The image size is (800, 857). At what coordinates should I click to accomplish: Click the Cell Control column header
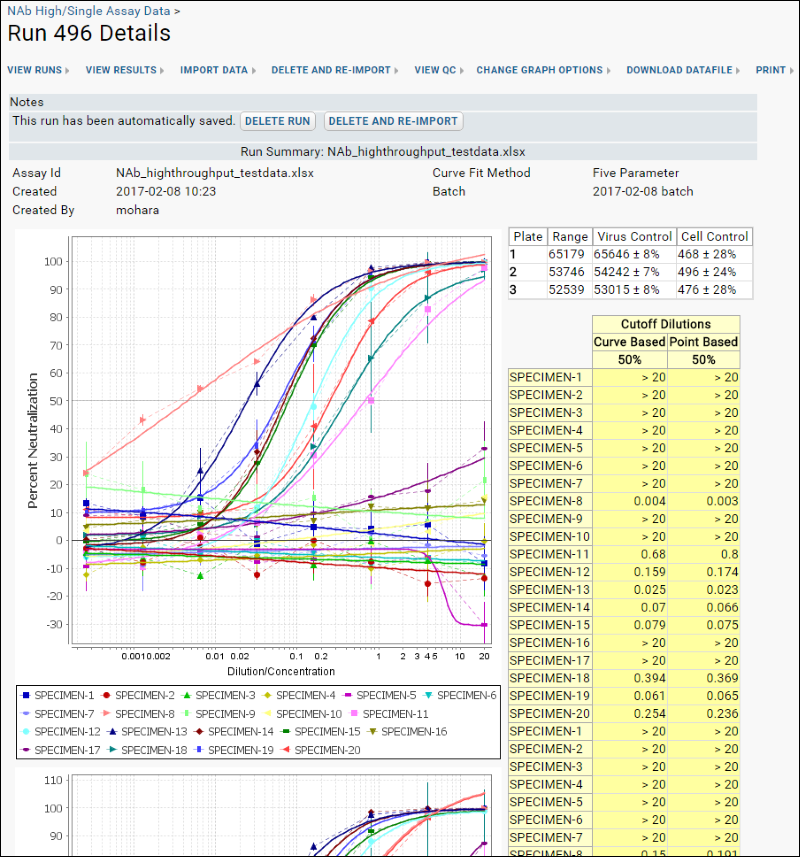[x=715, y=237]
